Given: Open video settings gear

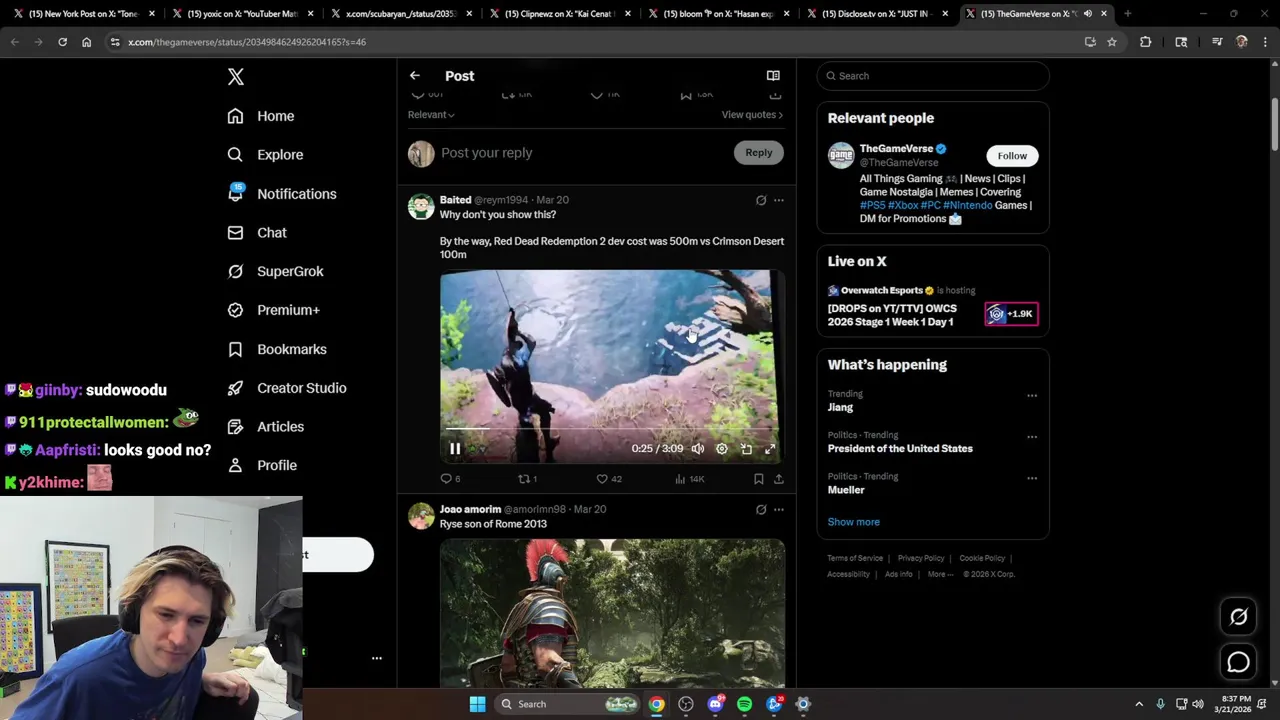Looking at the screenshot, I should (722, 449).
